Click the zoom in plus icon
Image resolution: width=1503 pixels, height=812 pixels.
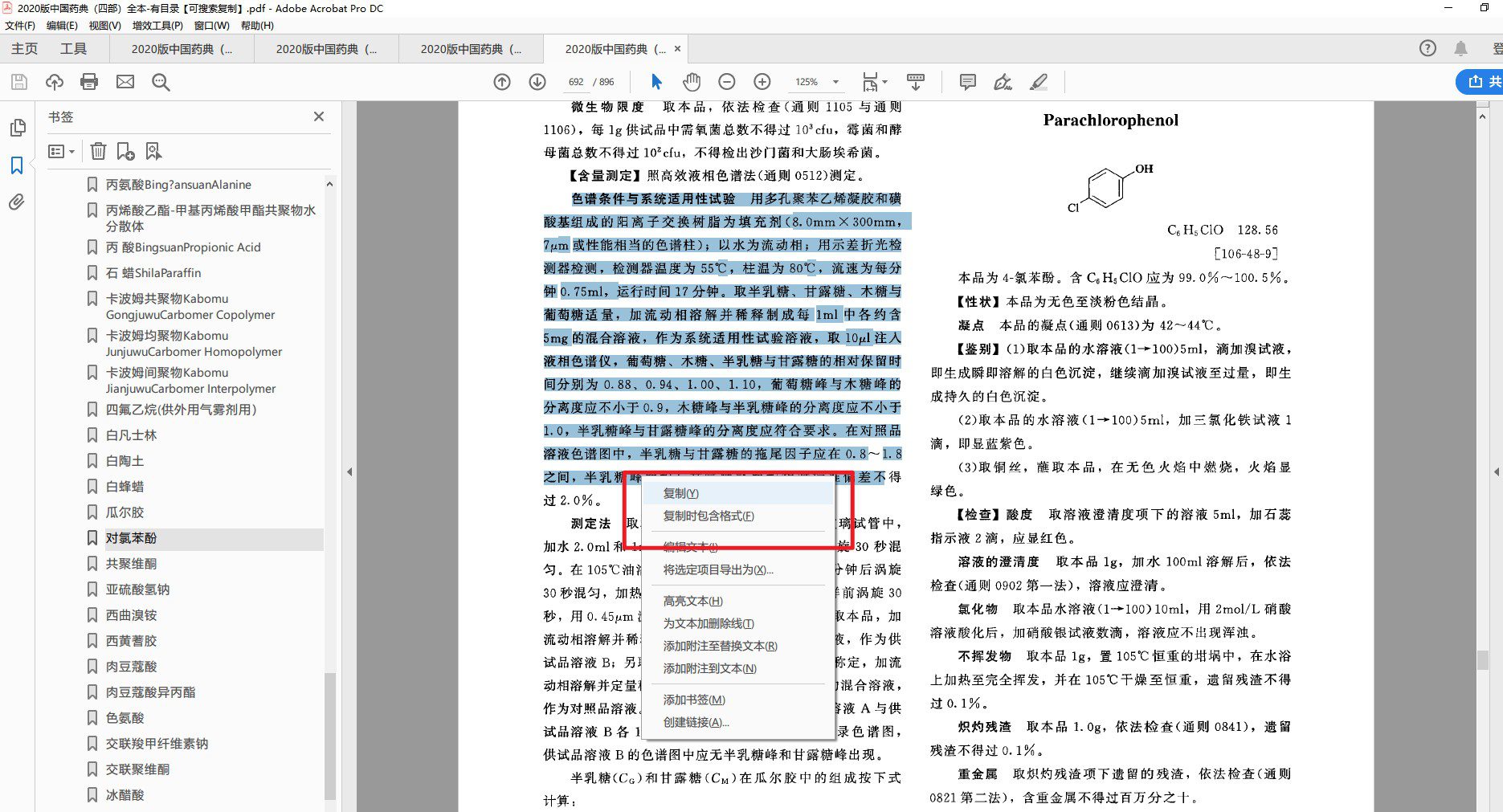tap(762, 82)
